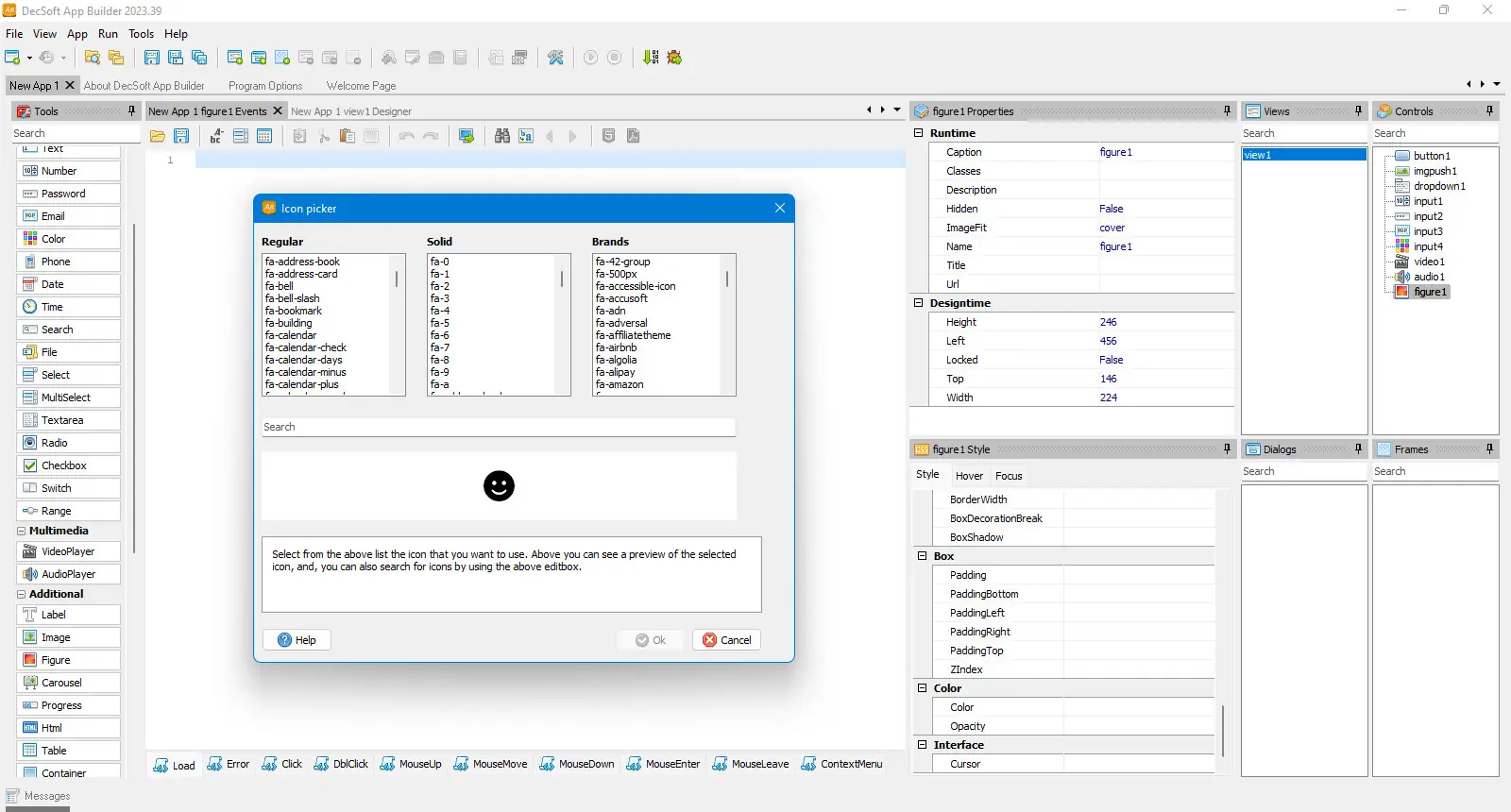1511x812 pixels.
Task: Click the Help button in Icon picker
Action: [x=297, y=640]
